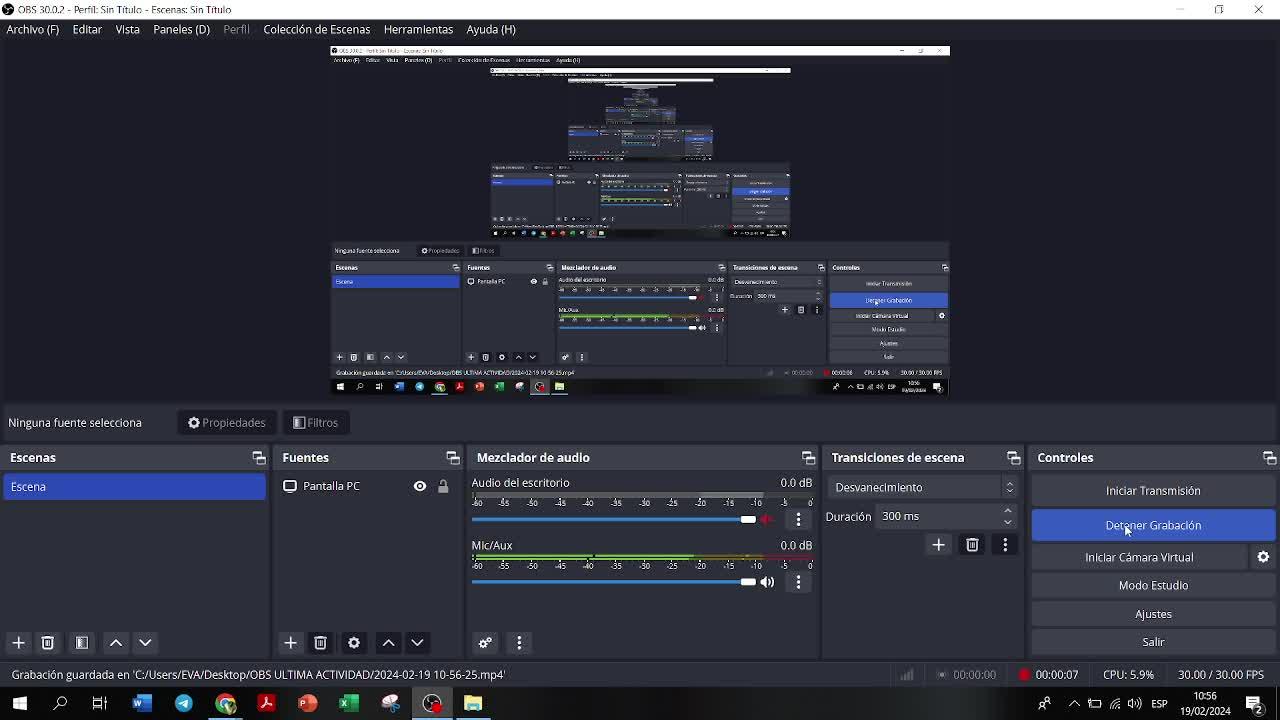Add a new source in Fuentes panel
Image resolution: width=1280 pixels, height=720 pixels.
(290, 643)
